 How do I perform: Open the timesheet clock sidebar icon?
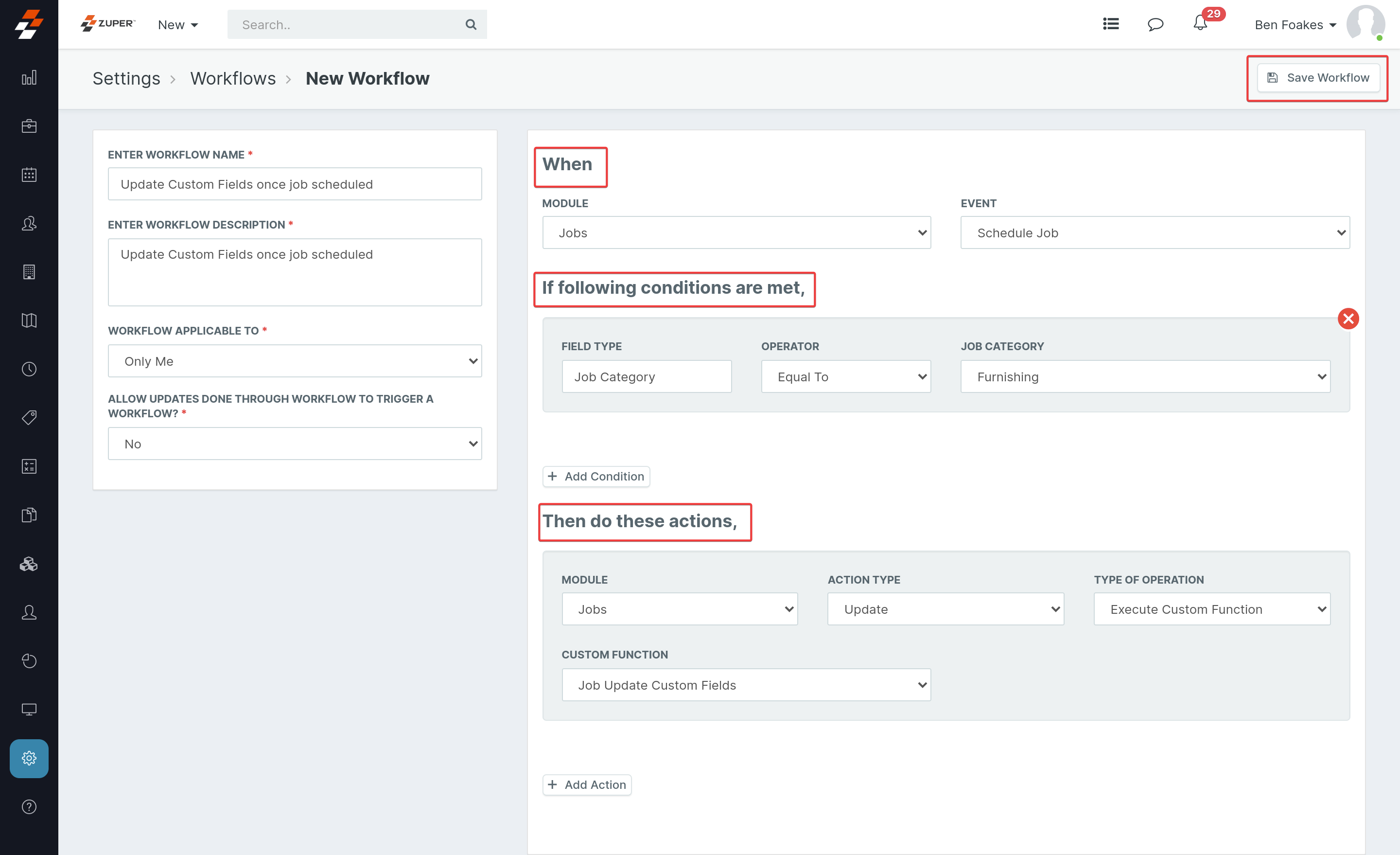coord(29,369)
